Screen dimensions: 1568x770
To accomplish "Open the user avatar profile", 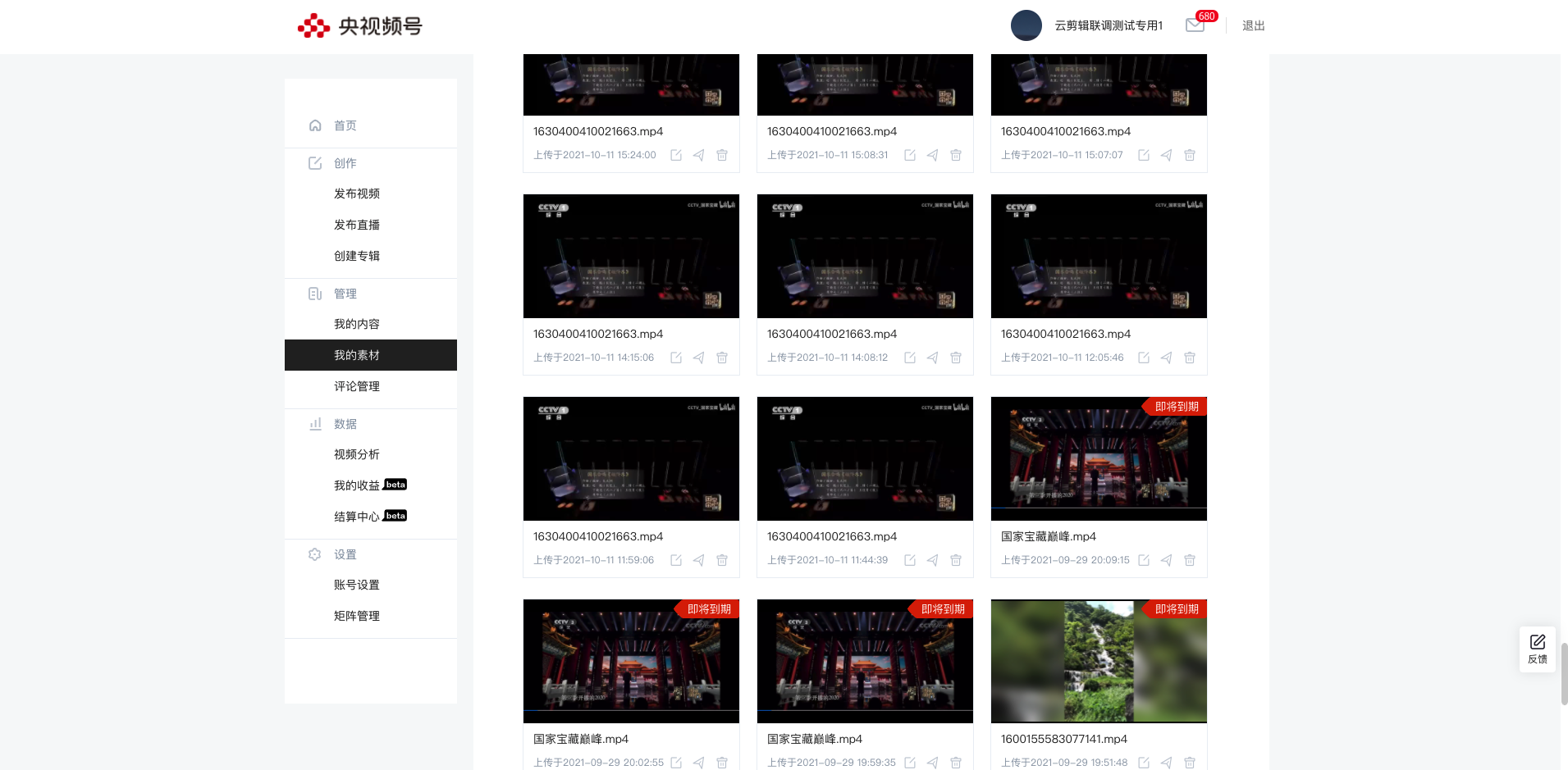I will tap(1026, 25).
